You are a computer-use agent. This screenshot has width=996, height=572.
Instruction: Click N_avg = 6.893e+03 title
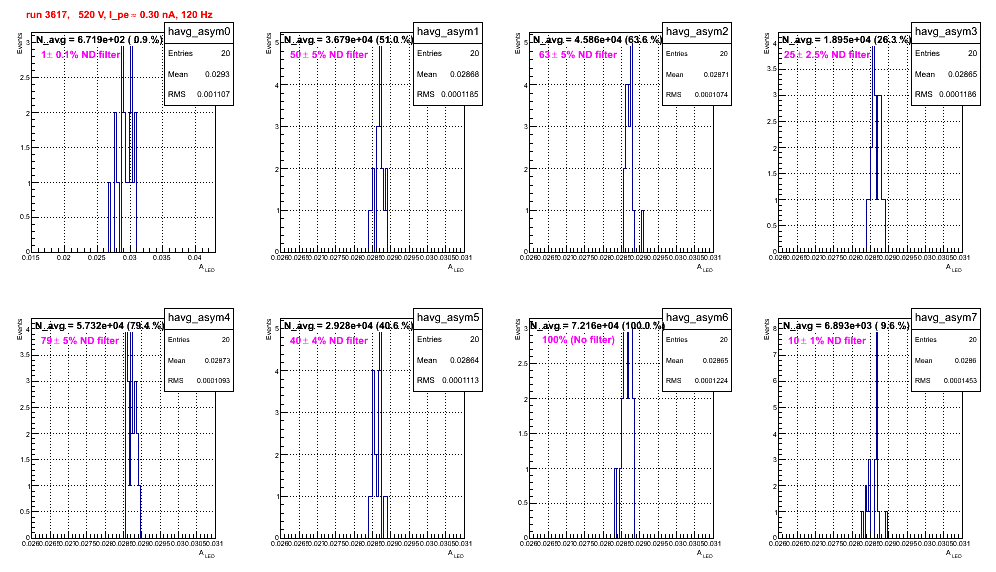point(846,325)
